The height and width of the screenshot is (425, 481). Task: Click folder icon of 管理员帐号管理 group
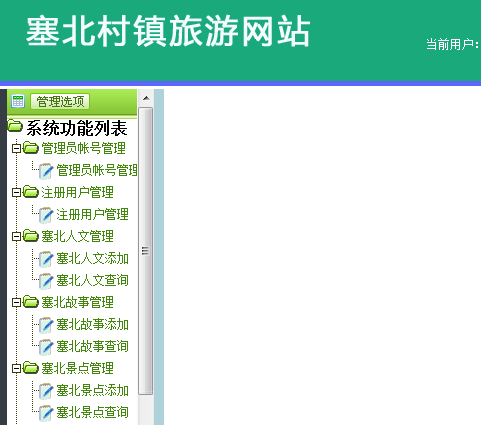pyautogui.click(x=31, y=147)
